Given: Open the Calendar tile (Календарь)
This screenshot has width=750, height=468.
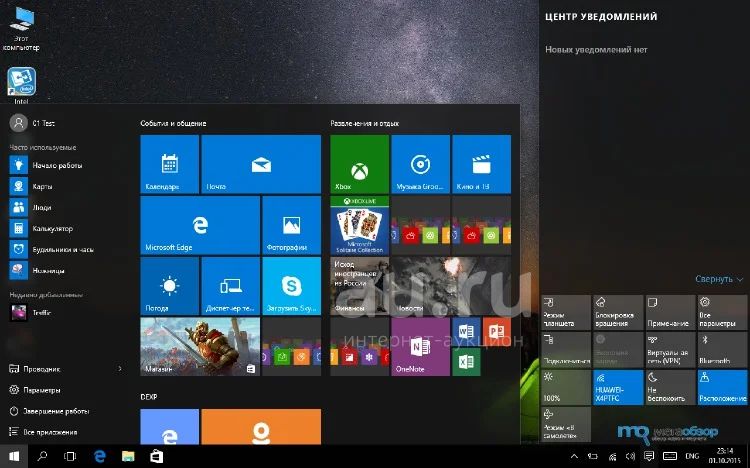Looking at the screenshot, I should pyautogui.click(x=169, y=164).
